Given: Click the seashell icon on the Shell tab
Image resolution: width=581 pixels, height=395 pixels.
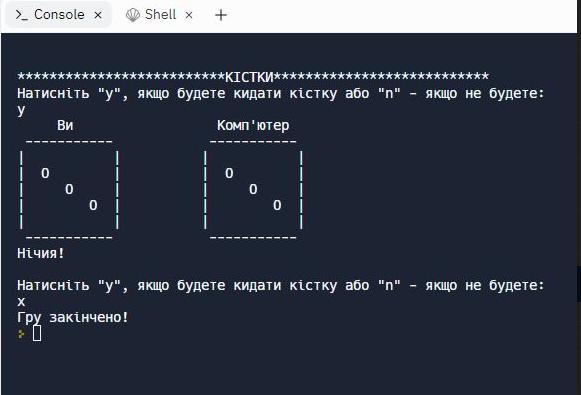Looking at the screenshot, I should tap(133, 15).
